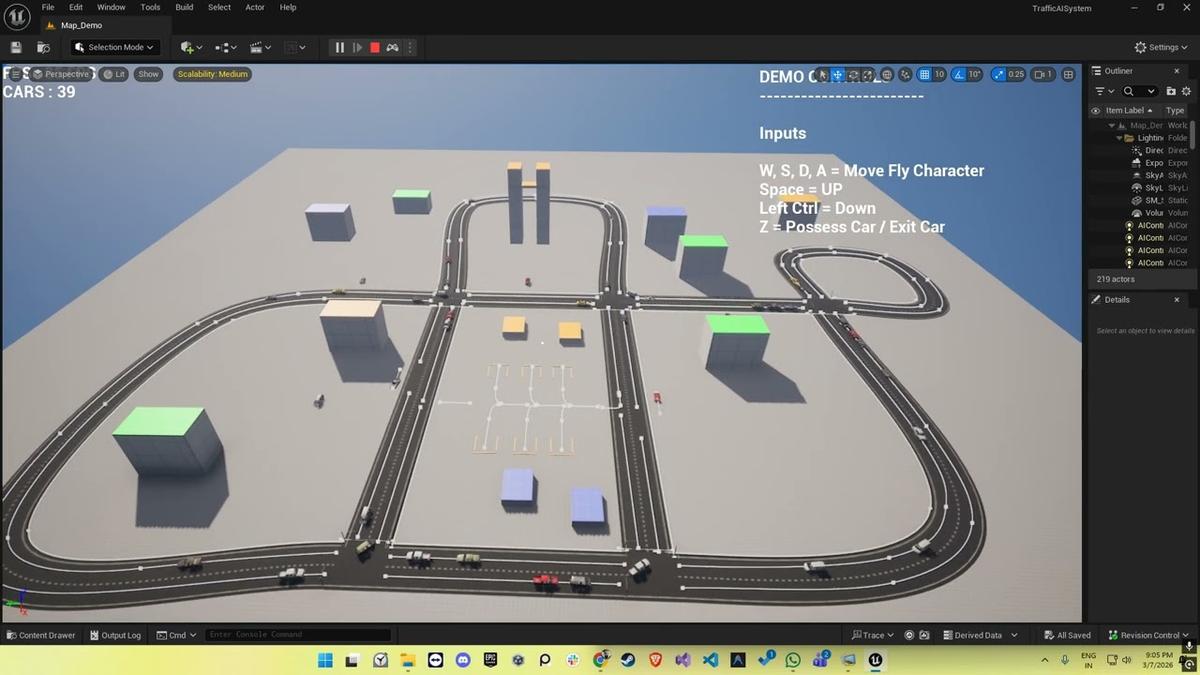Select the Expo actor row in Outliner
This screenshot has height=675, width=1200.
tap(1140, 163)
